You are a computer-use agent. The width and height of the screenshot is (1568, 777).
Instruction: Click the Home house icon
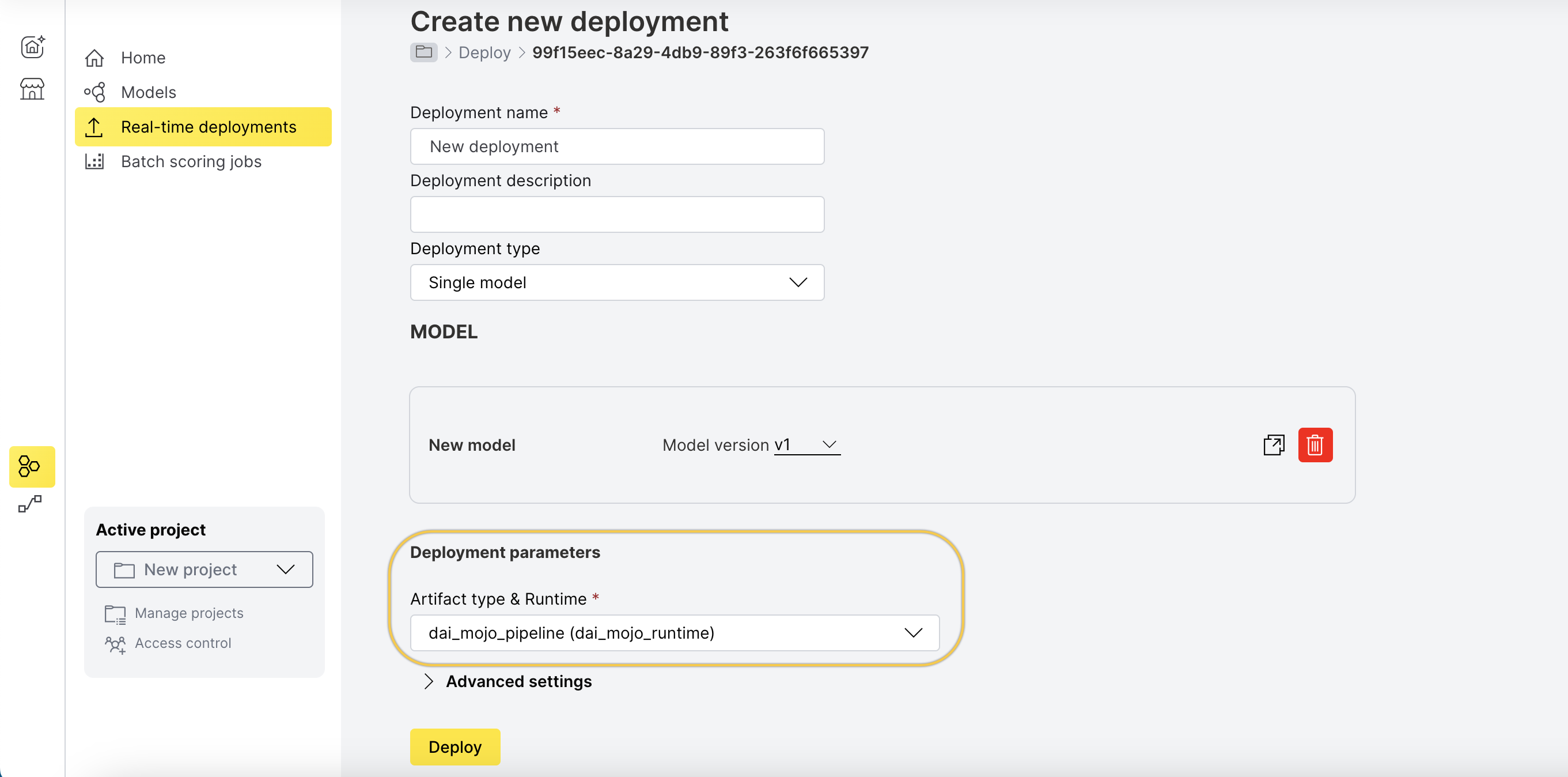(94, 58)
